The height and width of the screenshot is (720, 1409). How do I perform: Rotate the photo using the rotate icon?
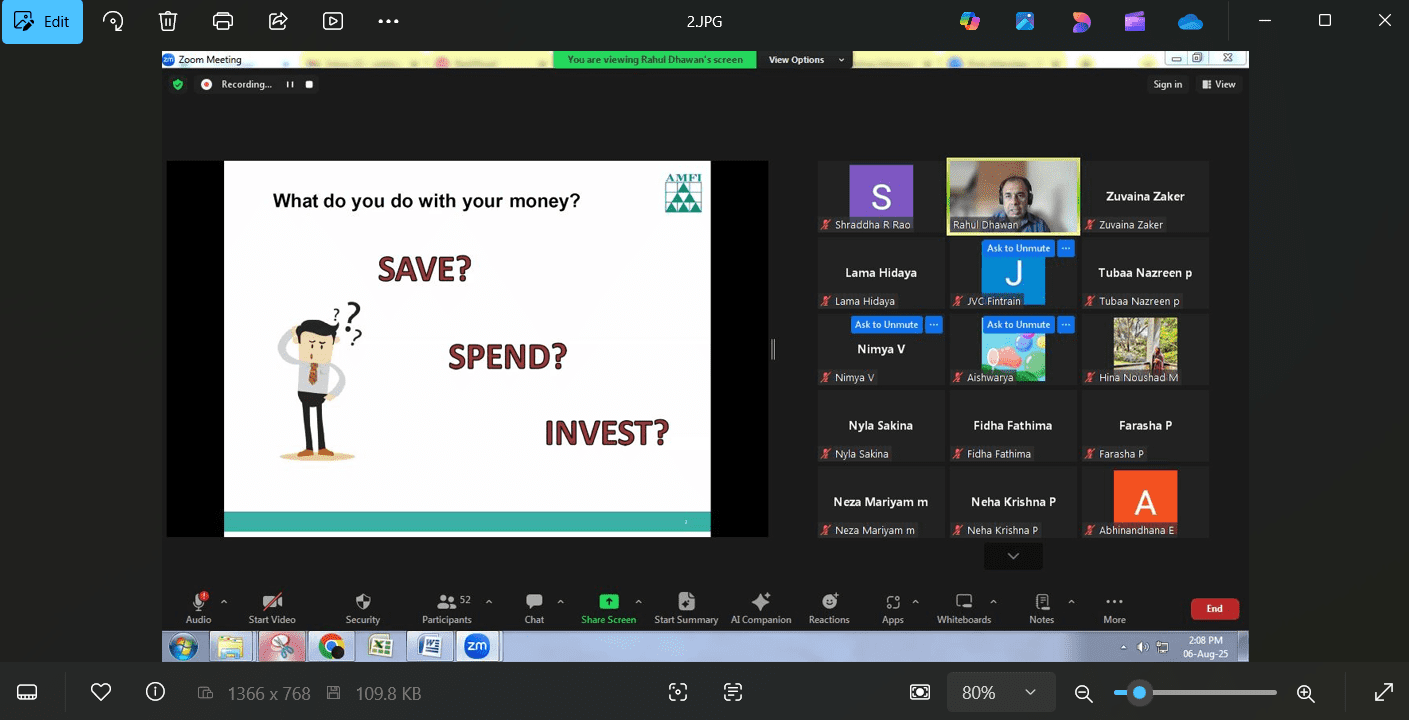coord(113,21)
